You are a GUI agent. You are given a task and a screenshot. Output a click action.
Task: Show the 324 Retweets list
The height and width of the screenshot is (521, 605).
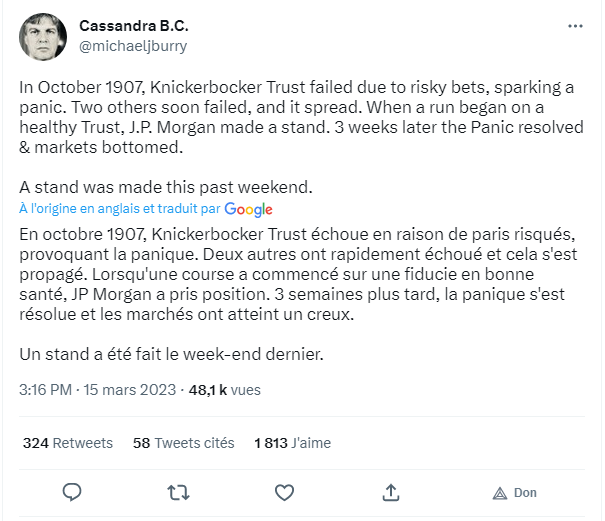(68, 442)
